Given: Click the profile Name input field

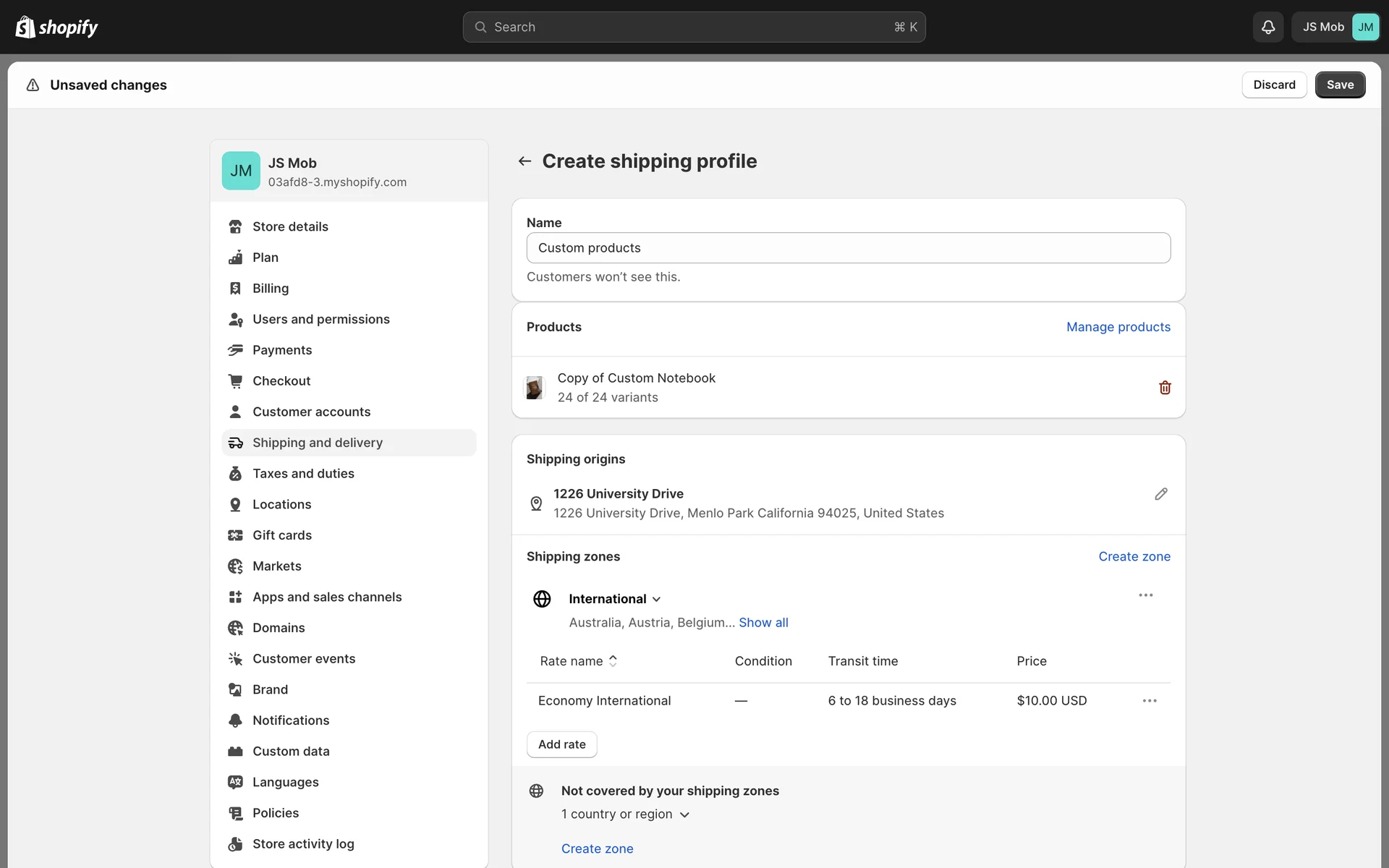Looking at the screenshot, I should (848, 248).
